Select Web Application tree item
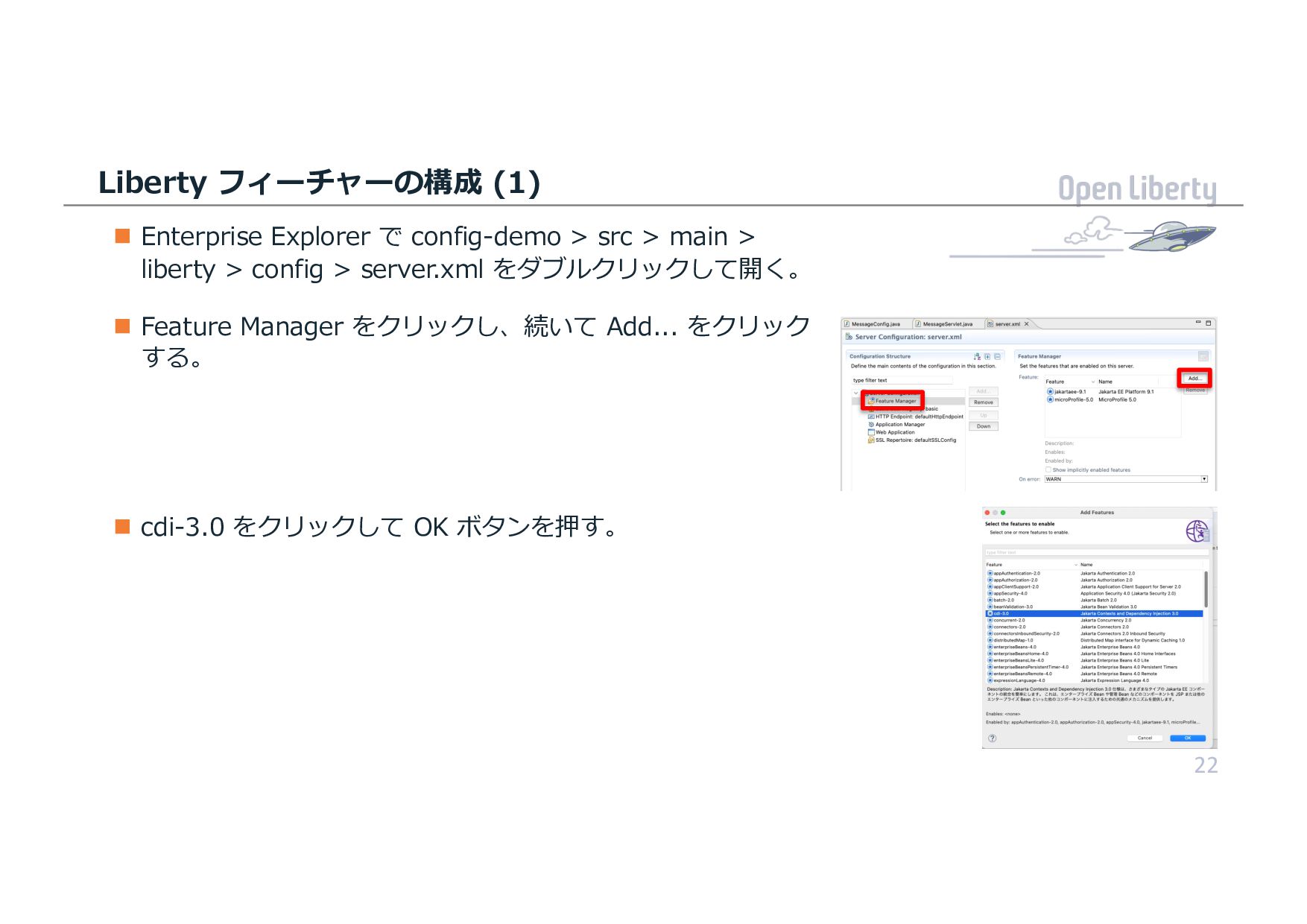 (891, 432)
